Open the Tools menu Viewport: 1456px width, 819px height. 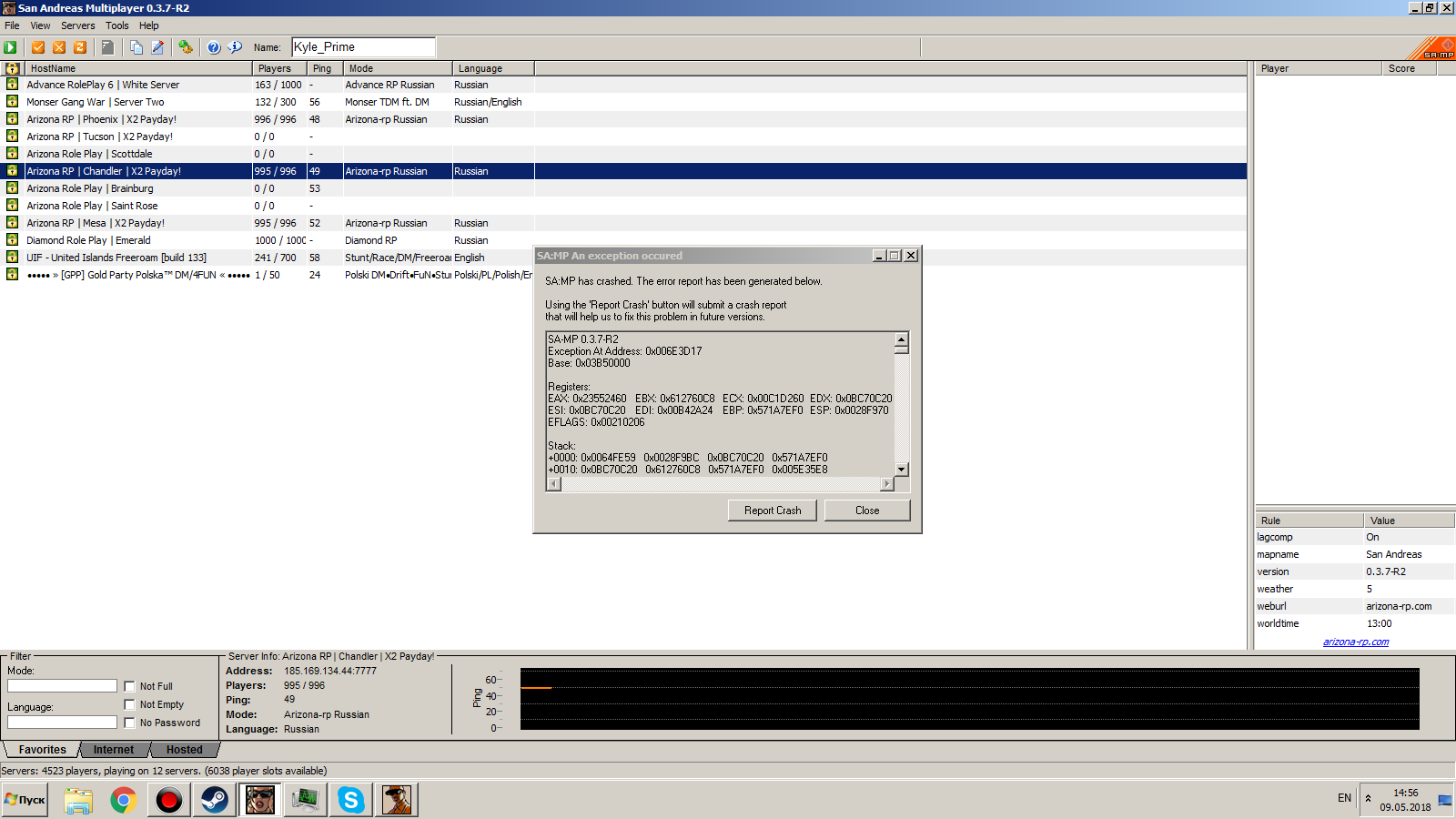coord(117,25)
